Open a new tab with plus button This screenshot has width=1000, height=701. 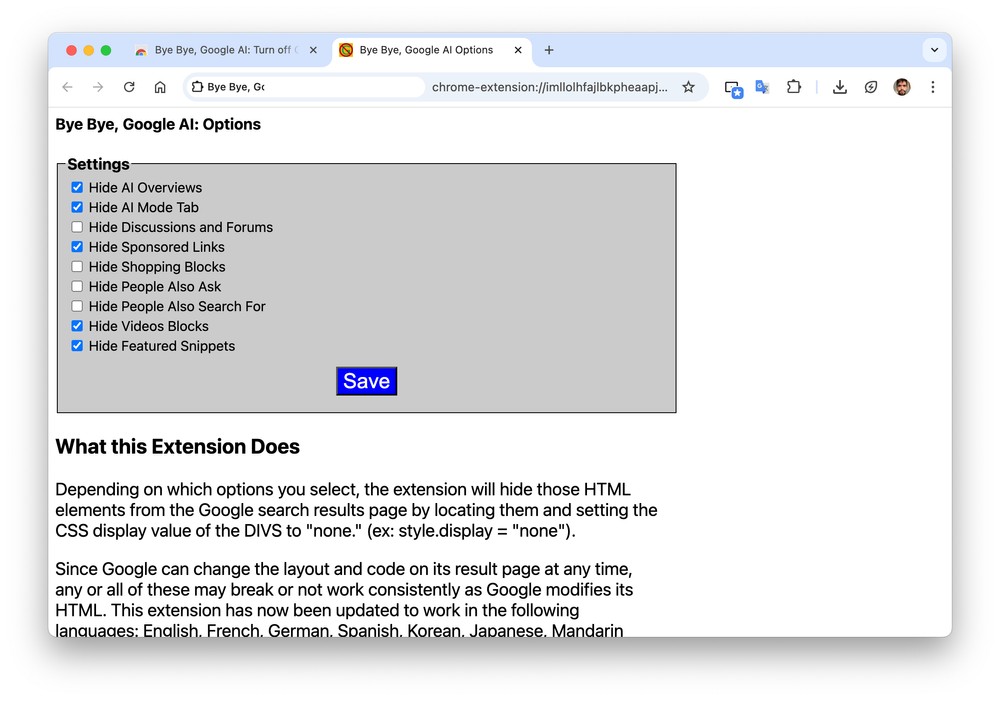pos(549,50)
